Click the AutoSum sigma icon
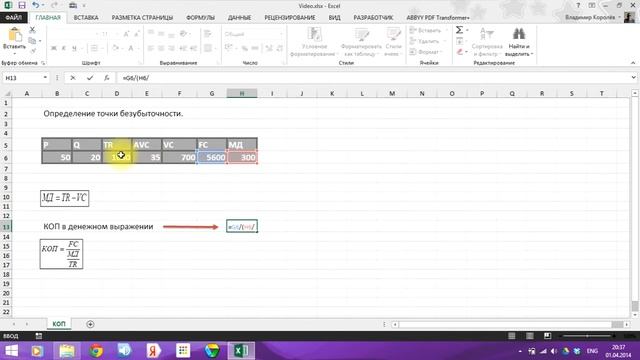Image resolution: width=640 pixels, height=360 pixels. (x=459, y=30)
